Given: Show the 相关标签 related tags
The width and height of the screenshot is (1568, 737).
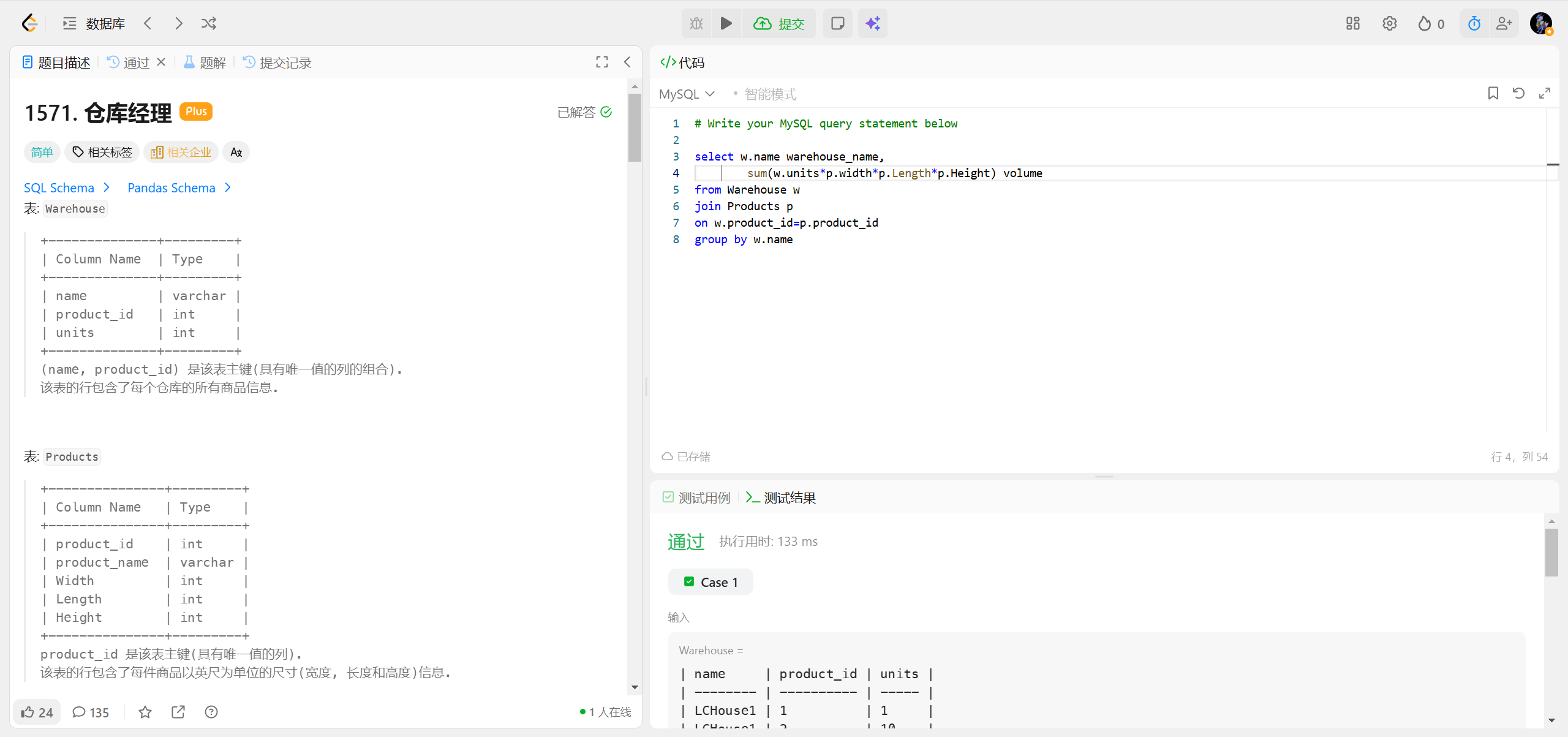Looking at the screenshot, I should pyautogui.click(x=102, y=152).
